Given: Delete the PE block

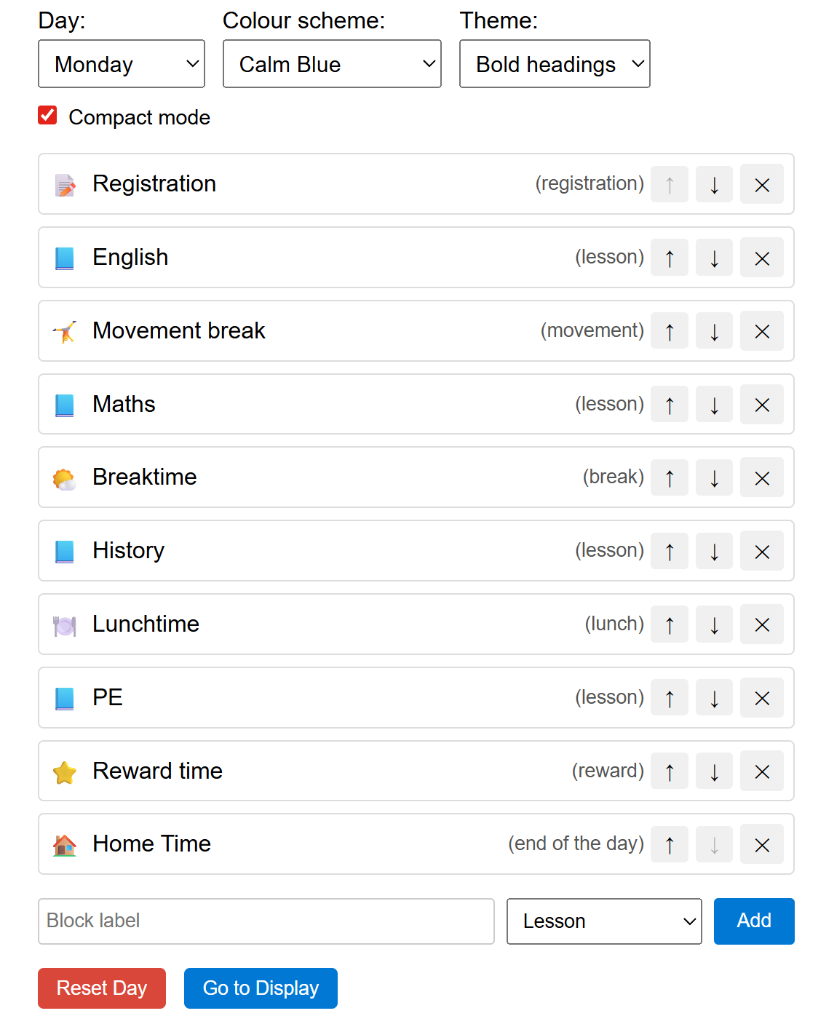Looking at the screenshot, I should (761, 697).
